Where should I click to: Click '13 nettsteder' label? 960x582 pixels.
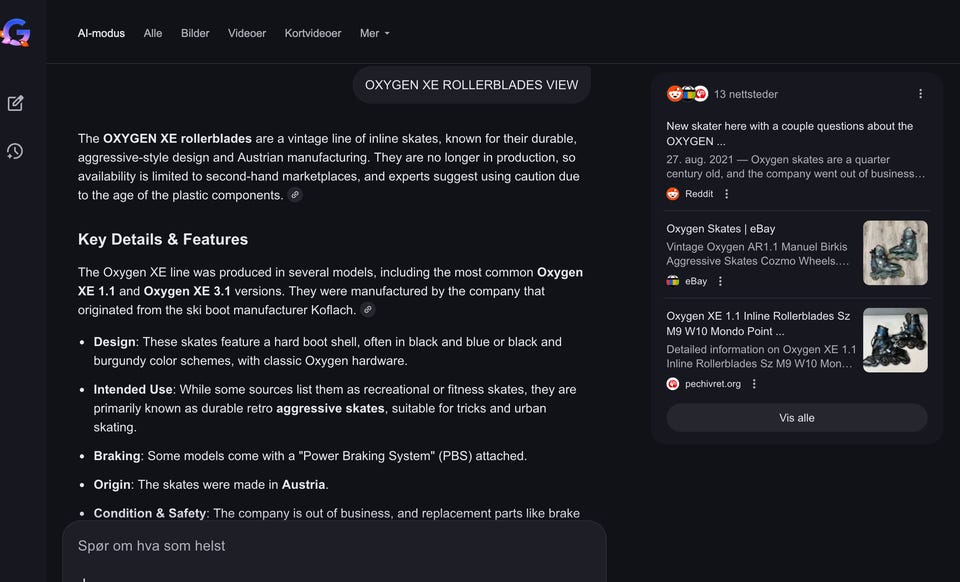746,94
